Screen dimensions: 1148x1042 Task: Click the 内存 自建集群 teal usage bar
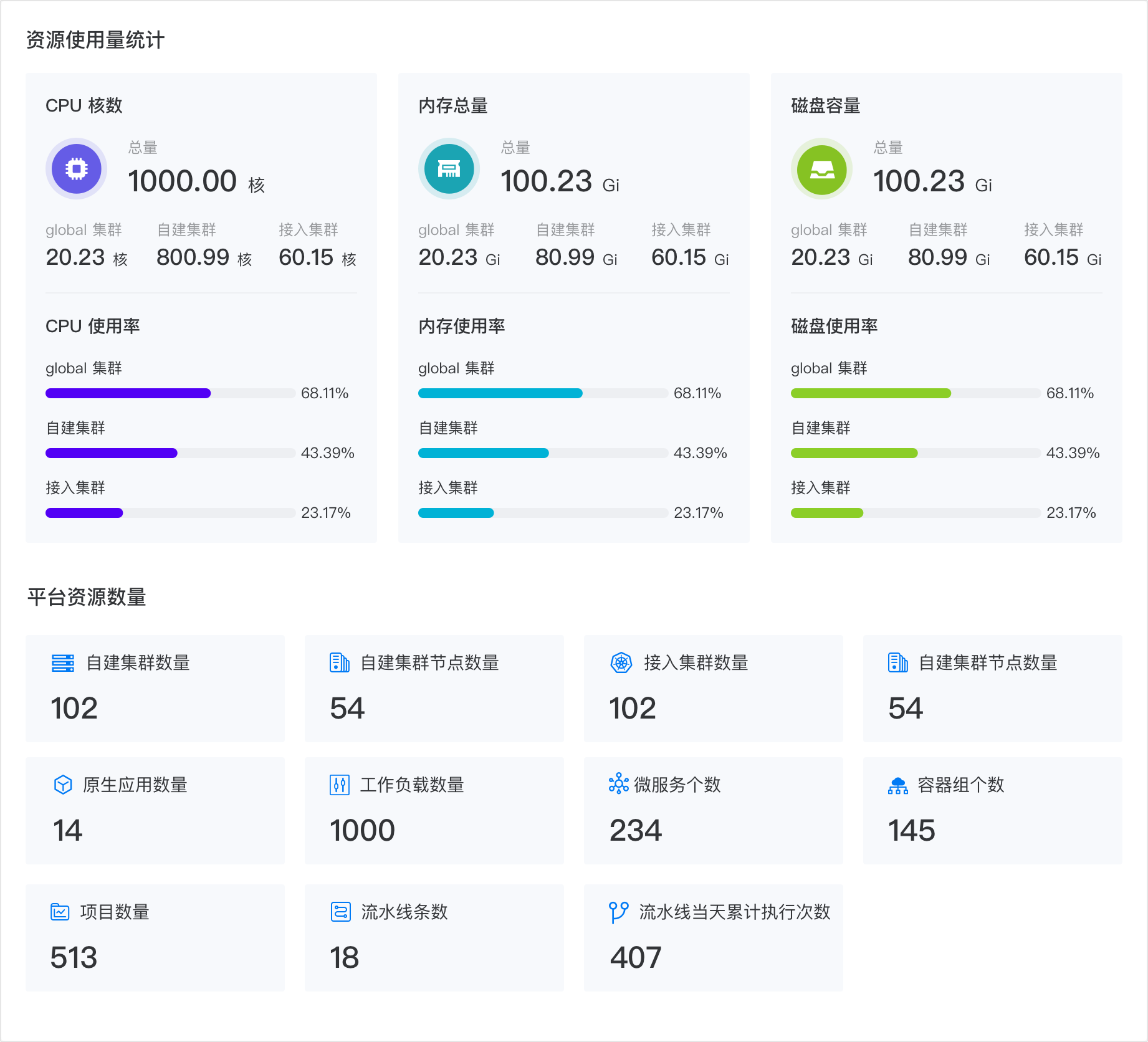click(x=484, y=453)
